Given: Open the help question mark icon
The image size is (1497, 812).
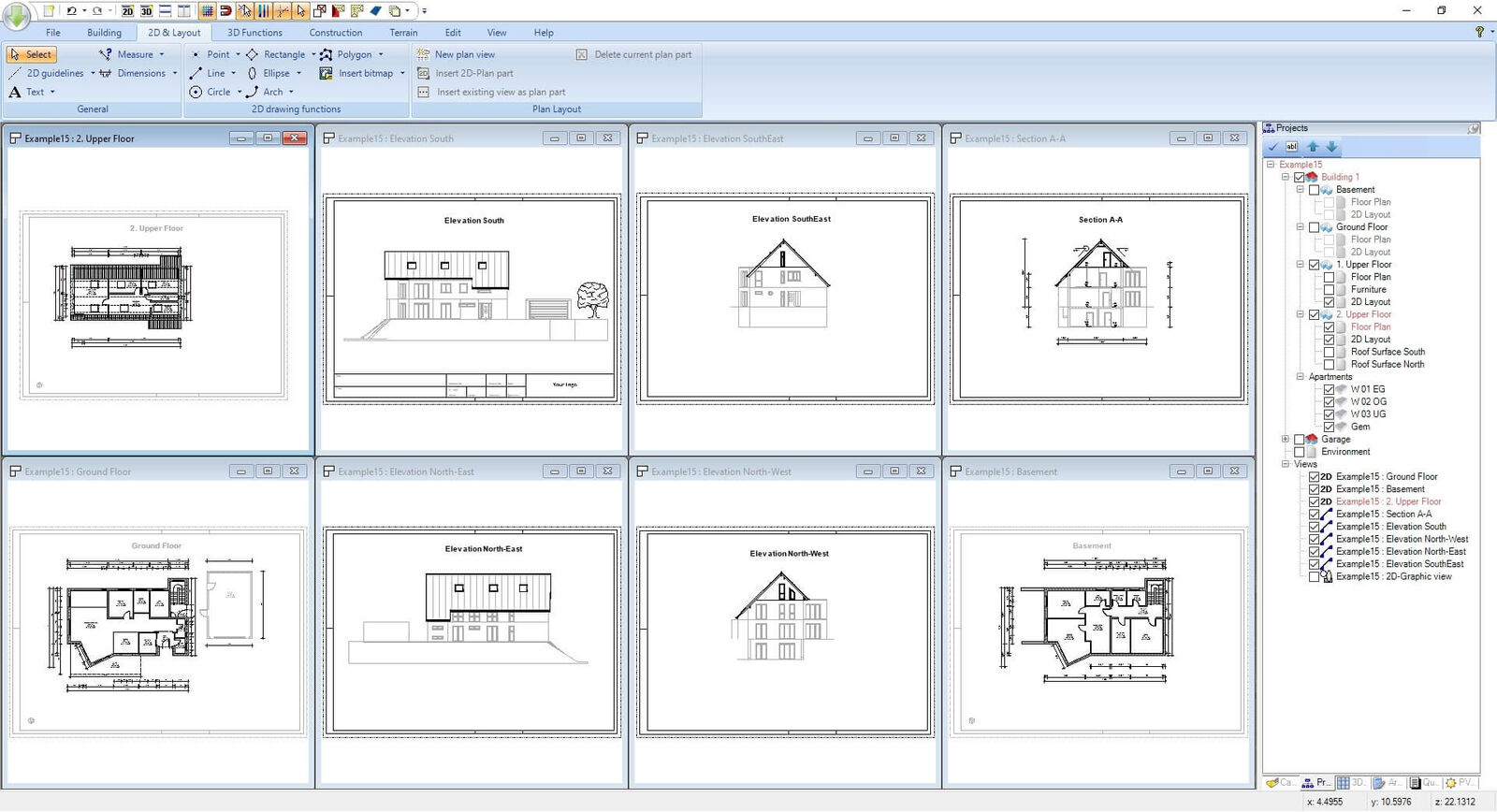Looking at the screenshot, I should click(x=1479, y=32).
